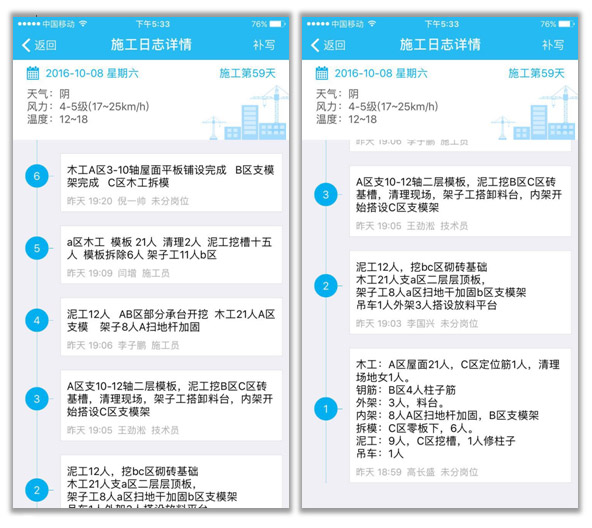Open log entry by 李子鹏 施工员 at 19:06

tap(171, 327)
